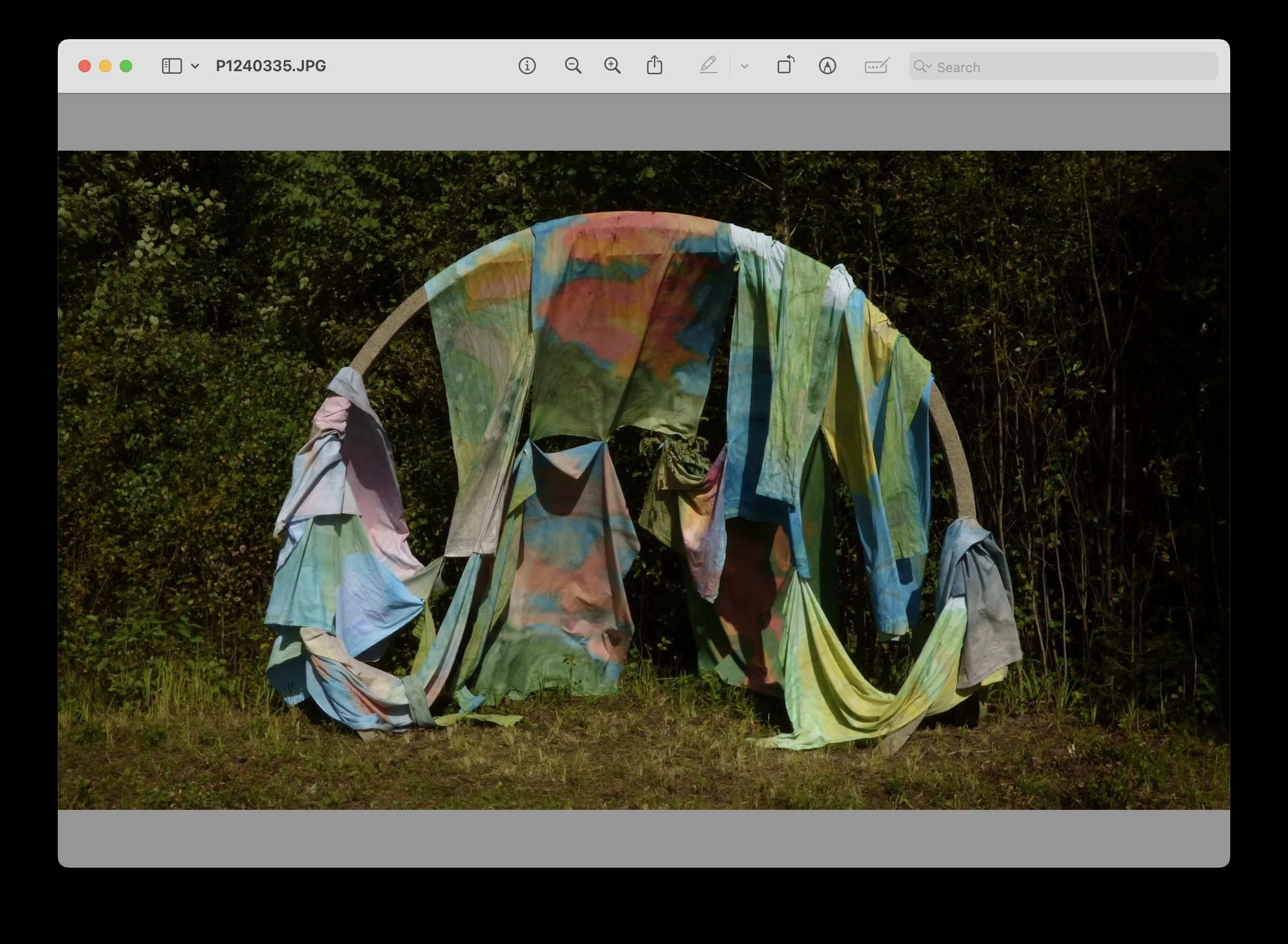The image size is (1288, 944).
Task: Click the Search field
Action: (x=1064, y=67)
